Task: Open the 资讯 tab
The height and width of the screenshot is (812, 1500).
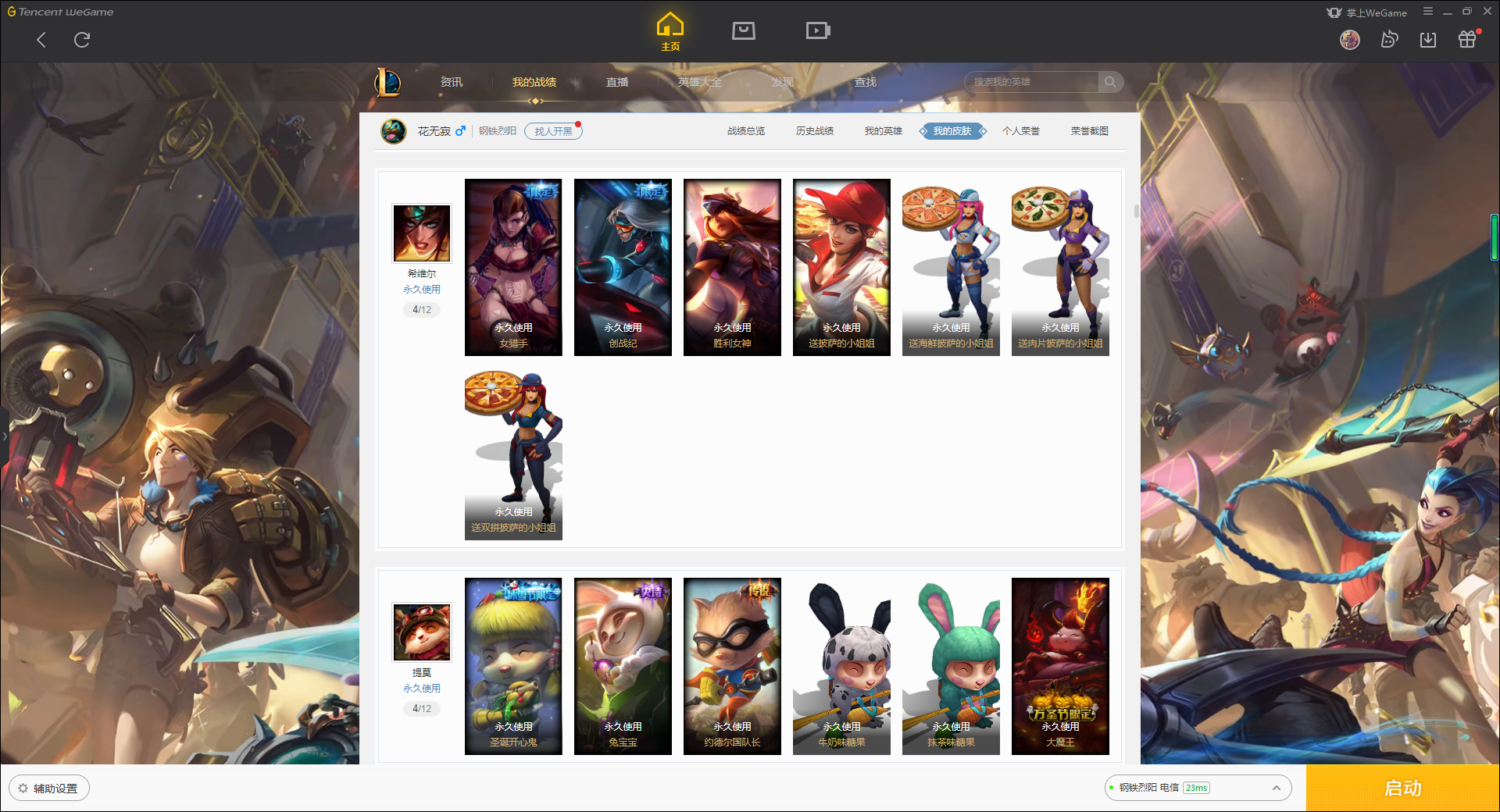Action: 452,82
